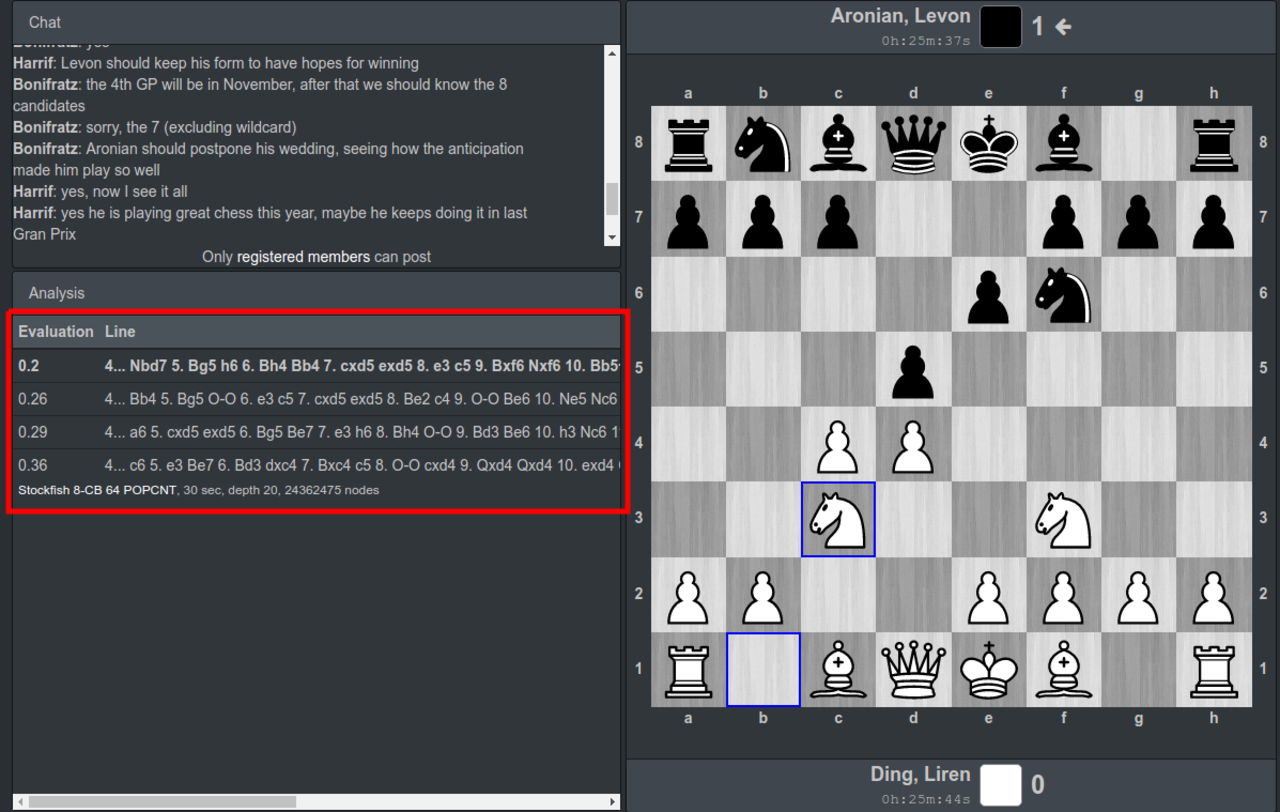Click the white knight on f3
The width and height of the screenshot is (1280, 812).
(1063, 519)
